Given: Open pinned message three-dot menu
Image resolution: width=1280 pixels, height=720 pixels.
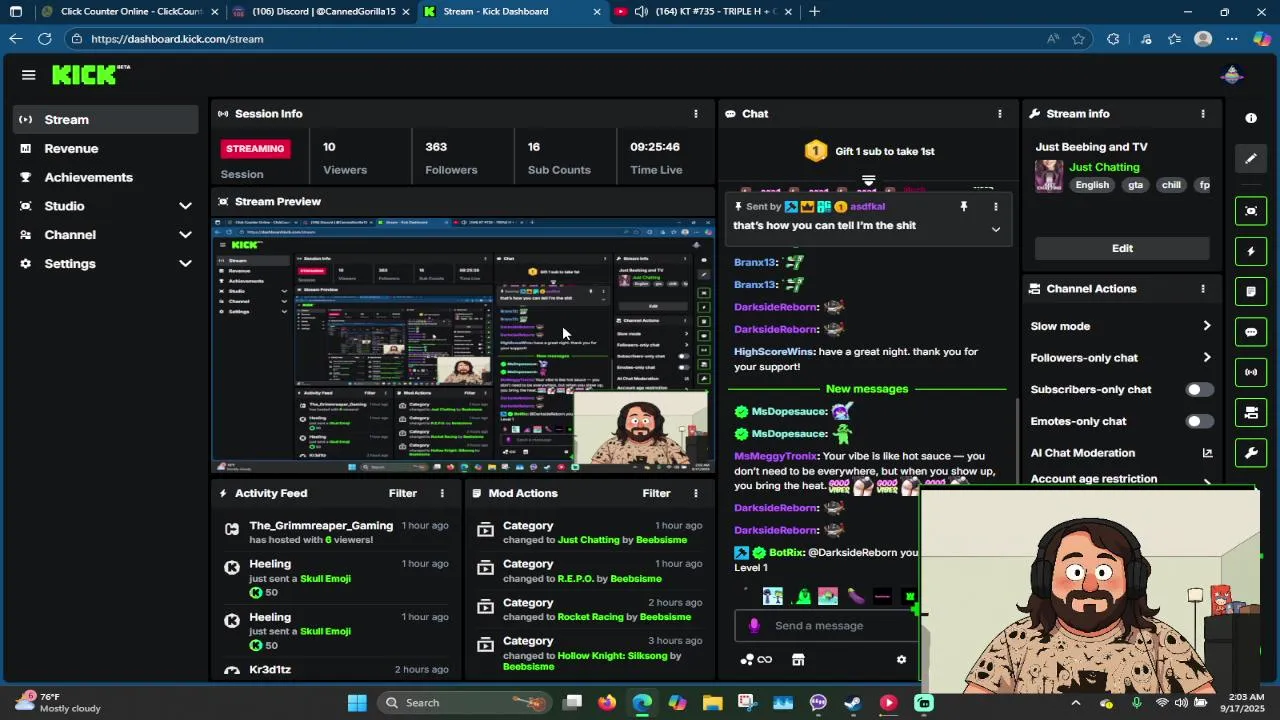Looking at the screenshot, I should [995, 207].
